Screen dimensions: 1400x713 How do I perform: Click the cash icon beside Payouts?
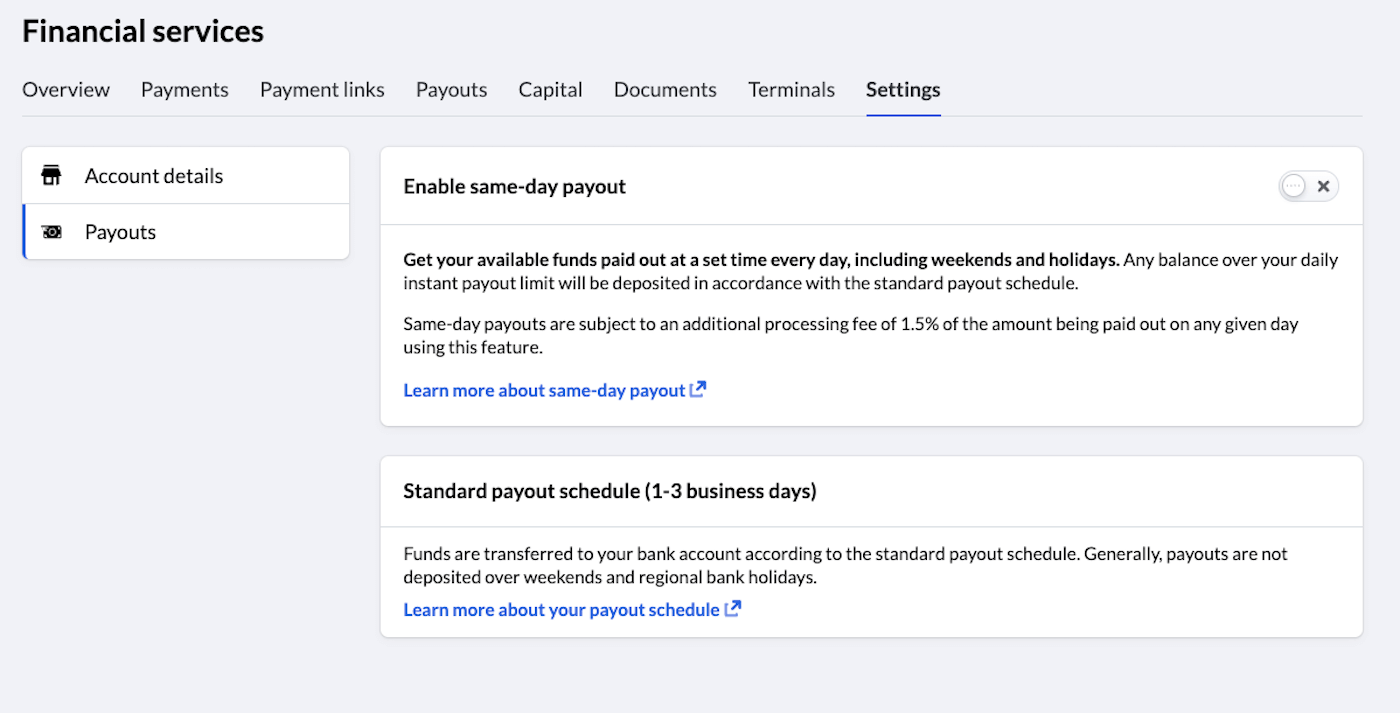pyautogui.click(x=51, y=232)
